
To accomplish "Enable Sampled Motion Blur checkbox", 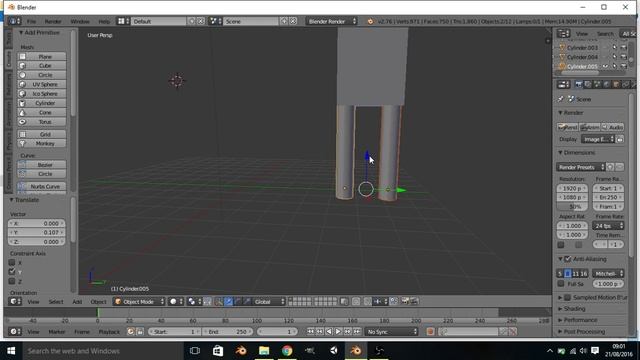I will [567, 298].
